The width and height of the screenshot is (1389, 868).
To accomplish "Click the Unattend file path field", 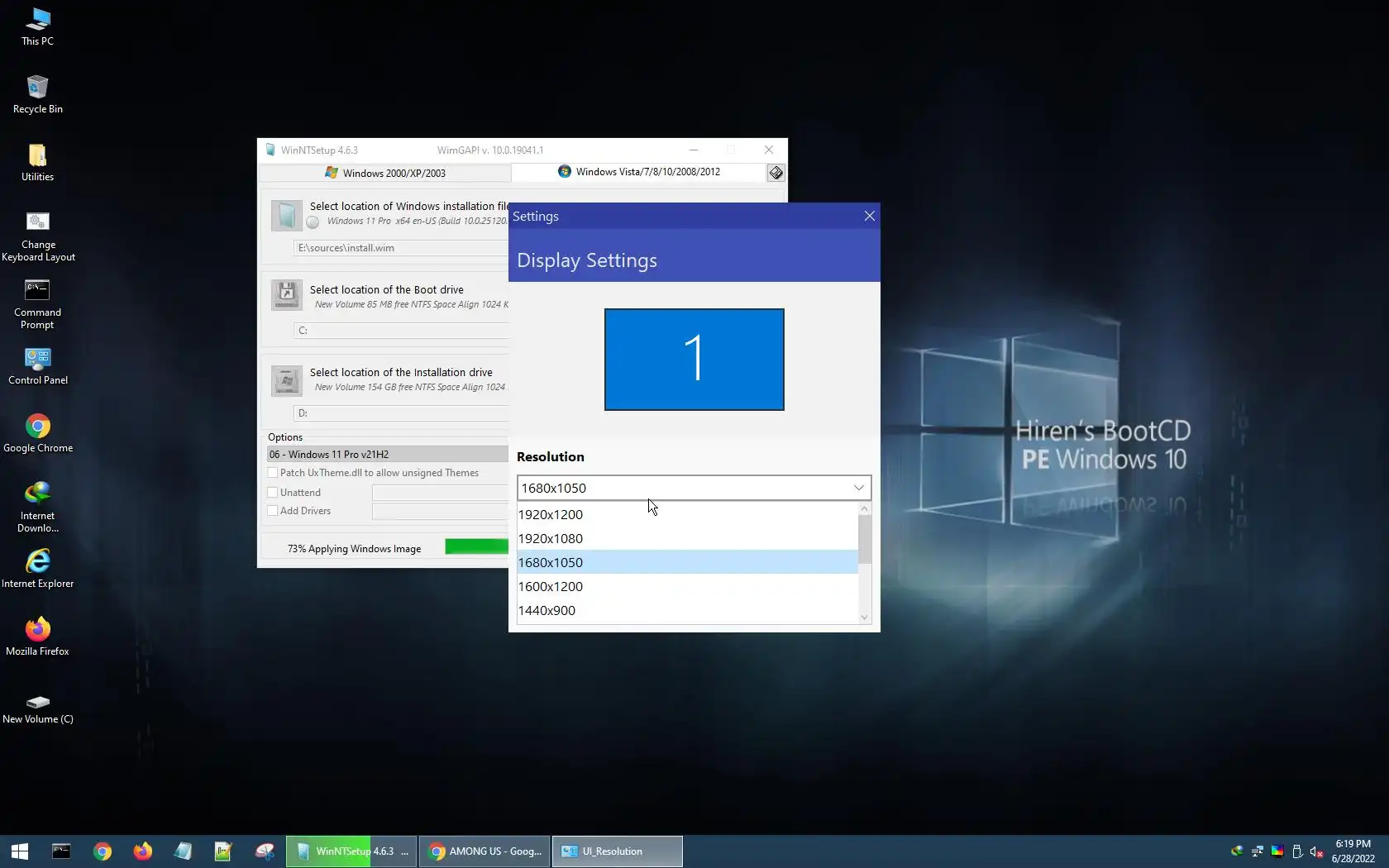I will (x=440, y=493).
